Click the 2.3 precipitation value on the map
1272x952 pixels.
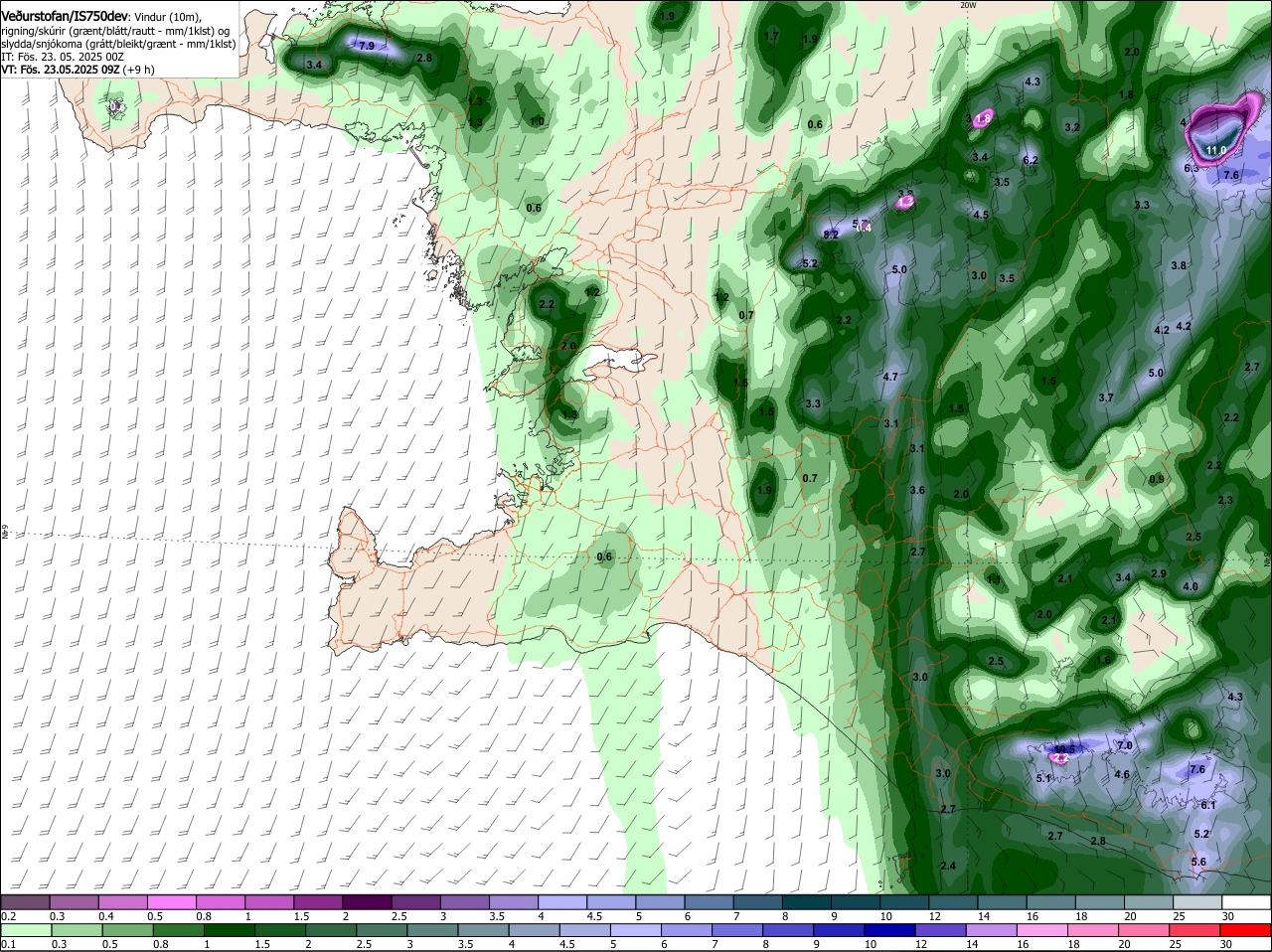[1225, 500]
